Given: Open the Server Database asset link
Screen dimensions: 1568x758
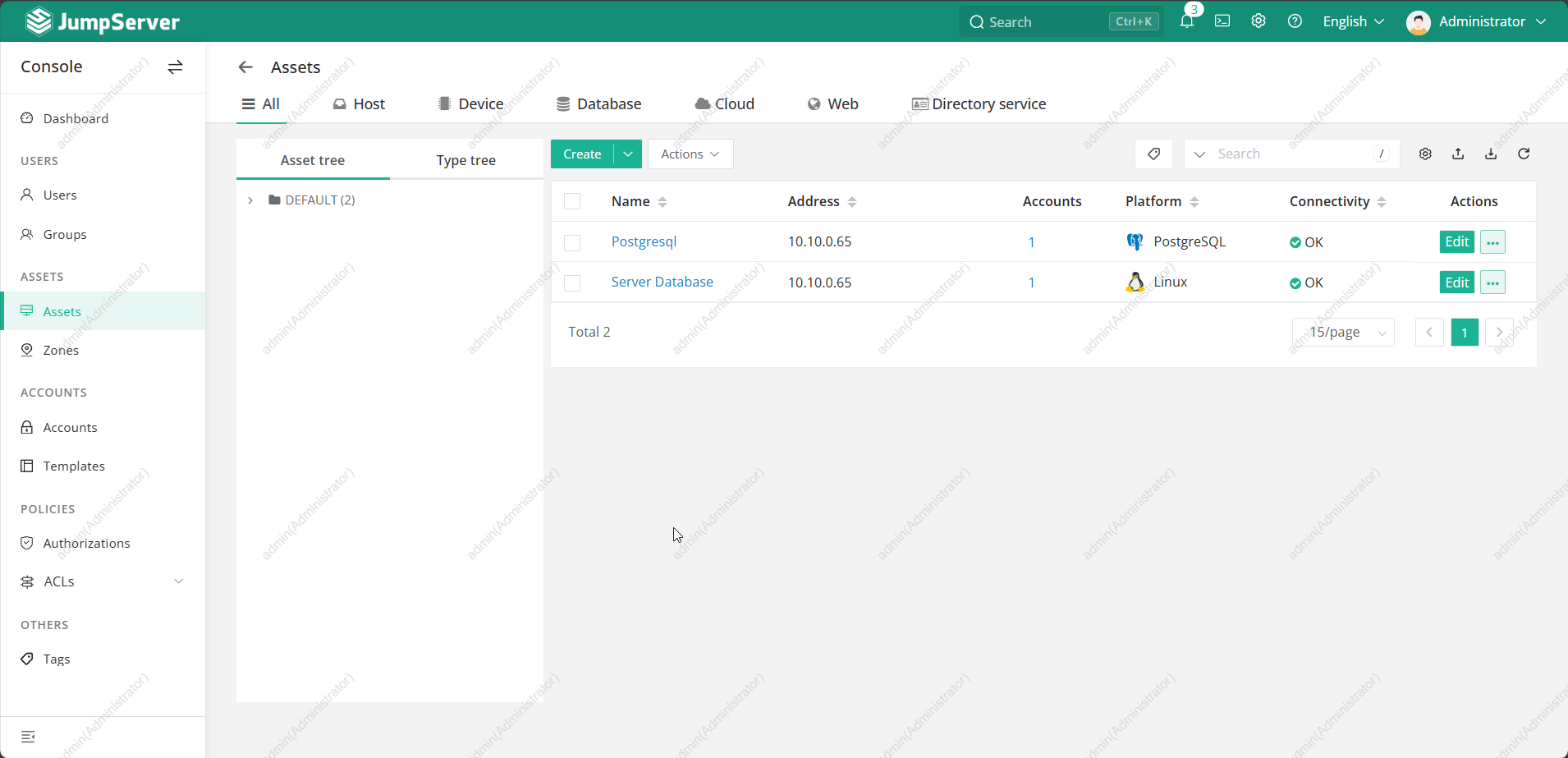Looking at the screenshot, I should pyautogui.click(x=662, y=282).
